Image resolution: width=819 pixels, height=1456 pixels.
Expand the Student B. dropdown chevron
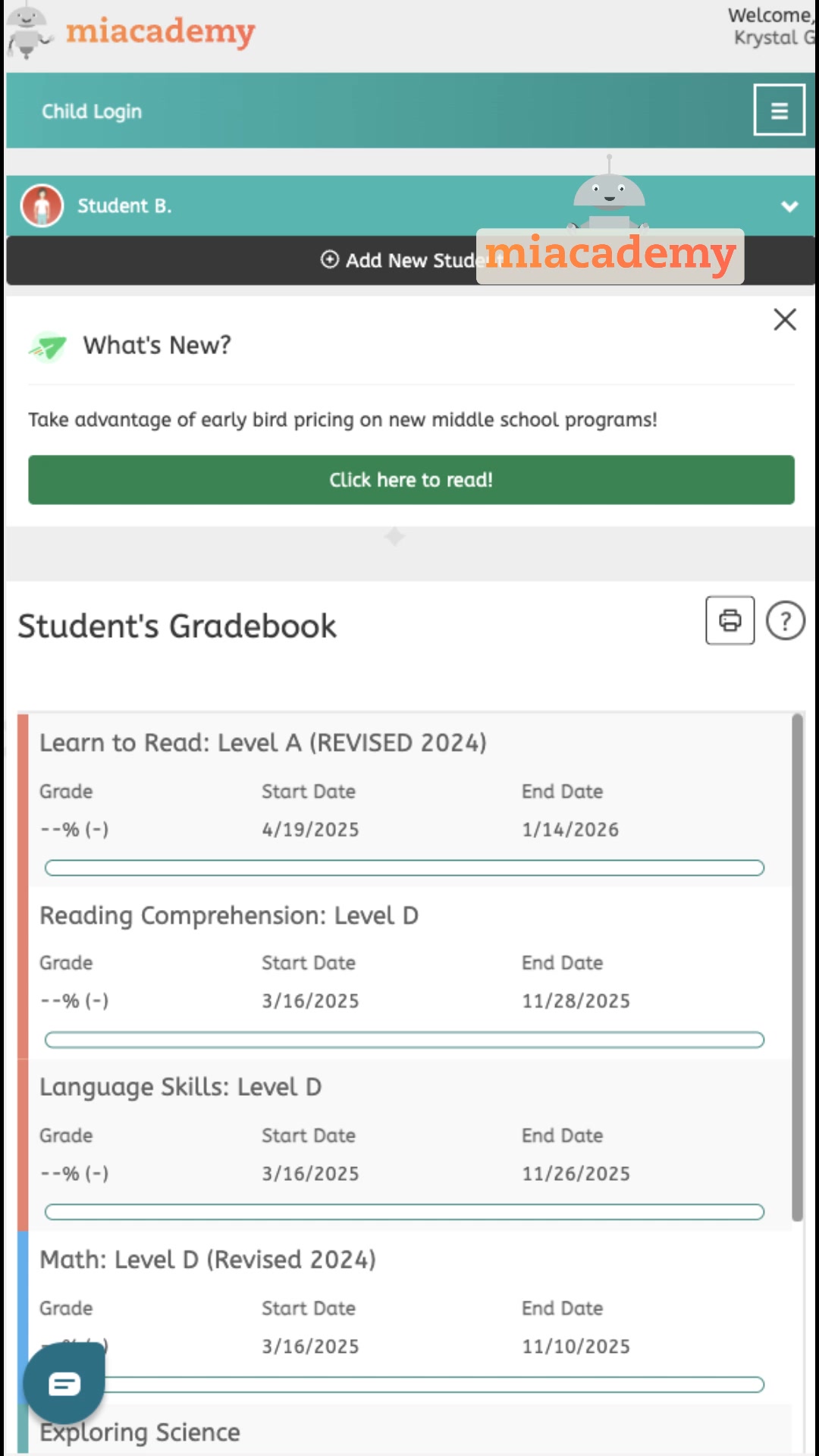click(x=789, y=206)
